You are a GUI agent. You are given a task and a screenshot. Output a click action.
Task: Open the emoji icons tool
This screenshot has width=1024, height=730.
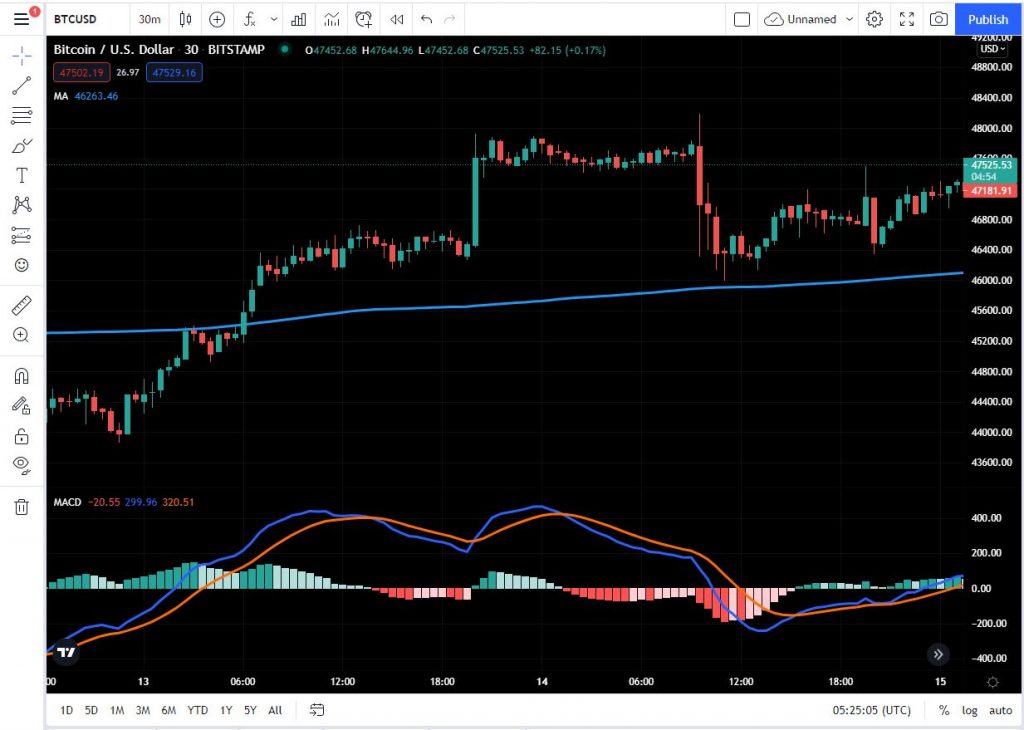(22, 265)
